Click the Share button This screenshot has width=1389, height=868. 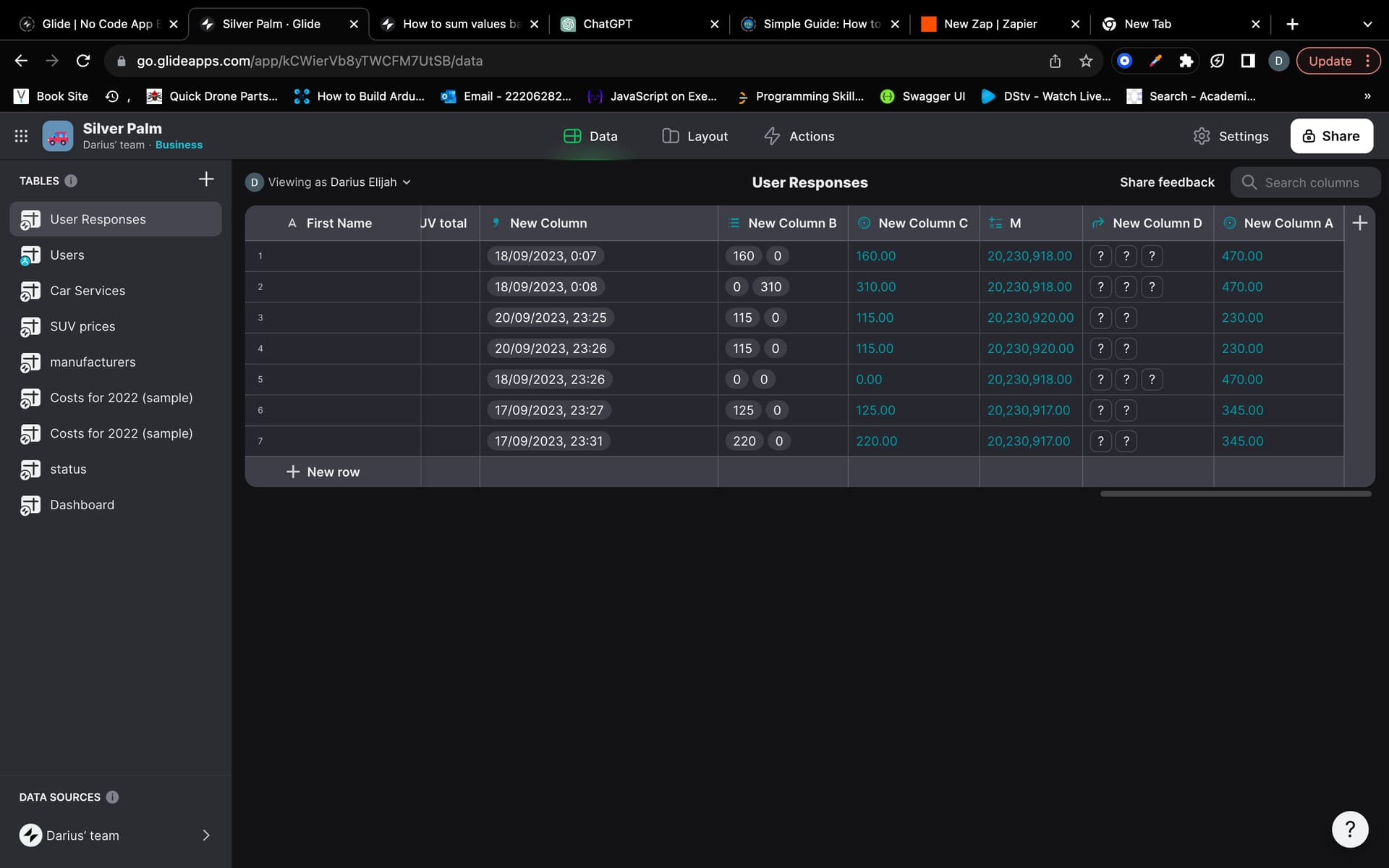(x=1331, y=136)
